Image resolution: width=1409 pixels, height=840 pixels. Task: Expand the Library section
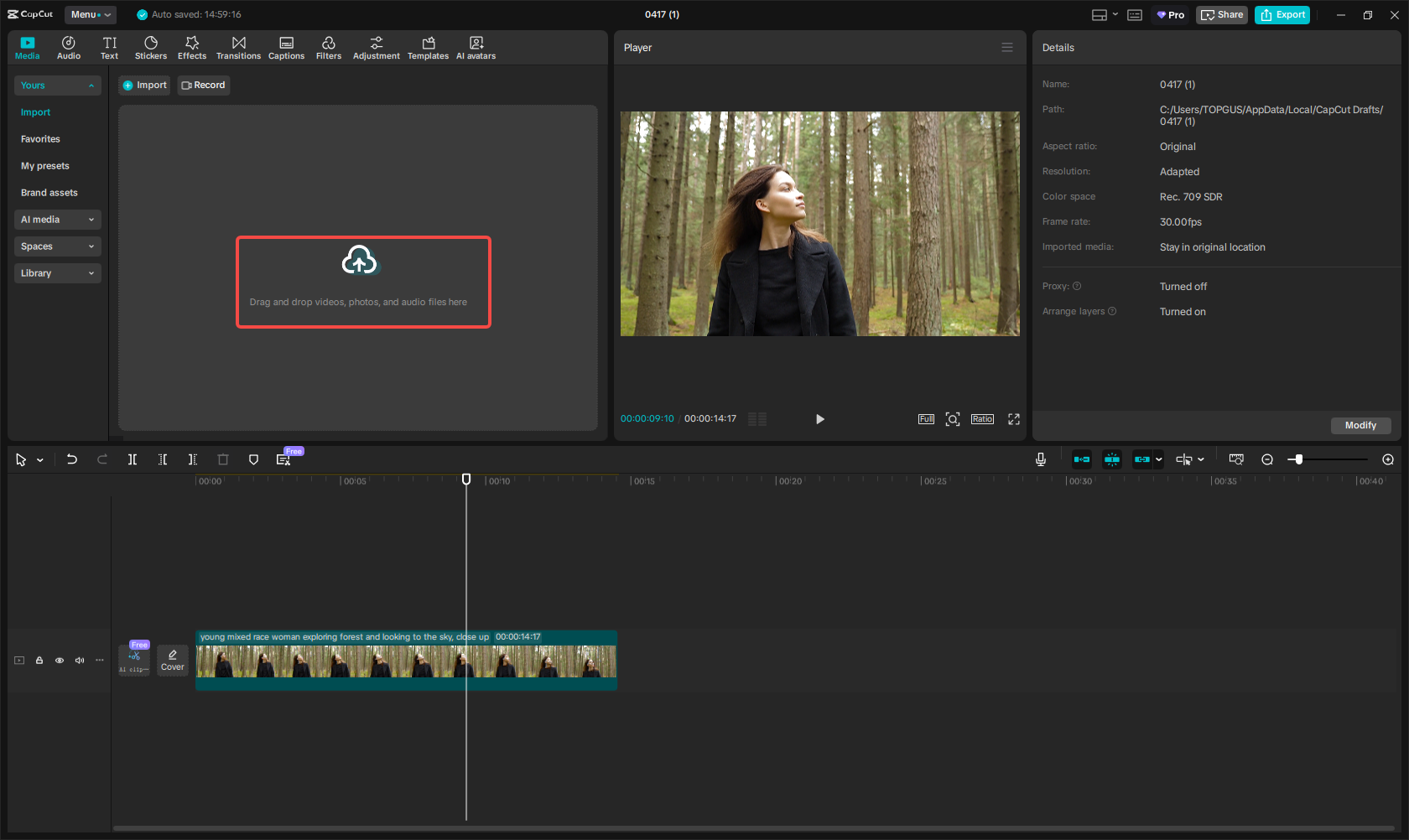pos(57,273)
